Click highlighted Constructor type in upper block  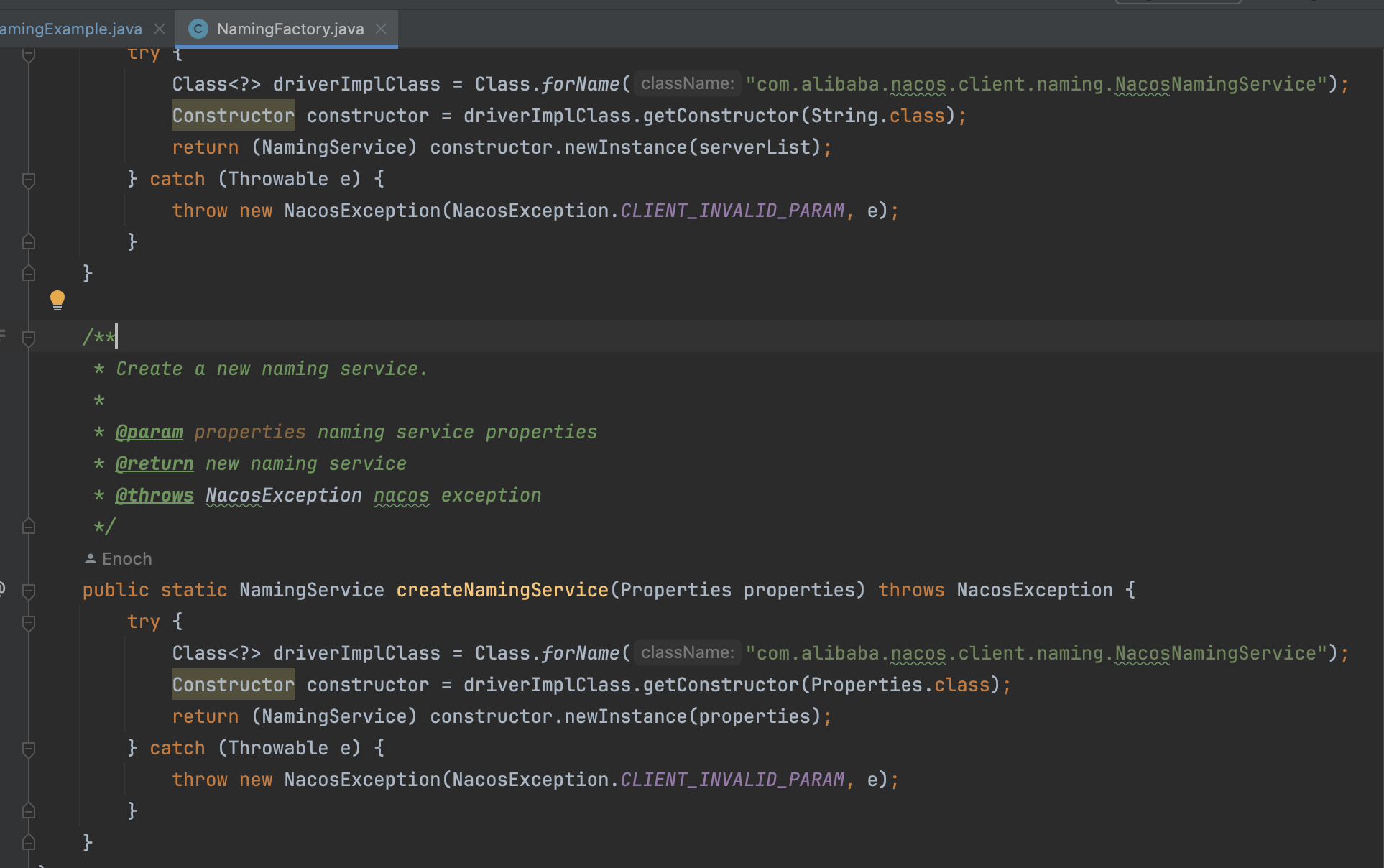pyautogui.click(x=234, y=116)
